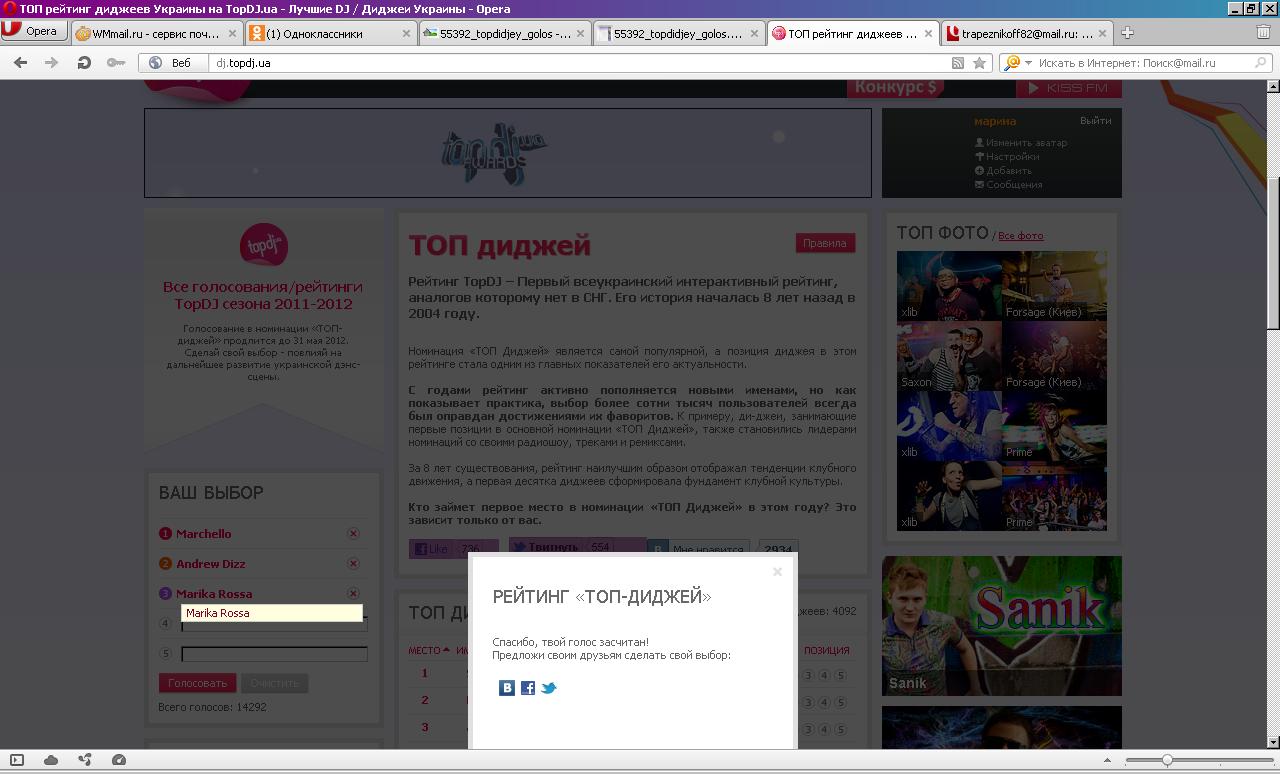Open Opera Link cloud icon in status bar

[51, 760]
